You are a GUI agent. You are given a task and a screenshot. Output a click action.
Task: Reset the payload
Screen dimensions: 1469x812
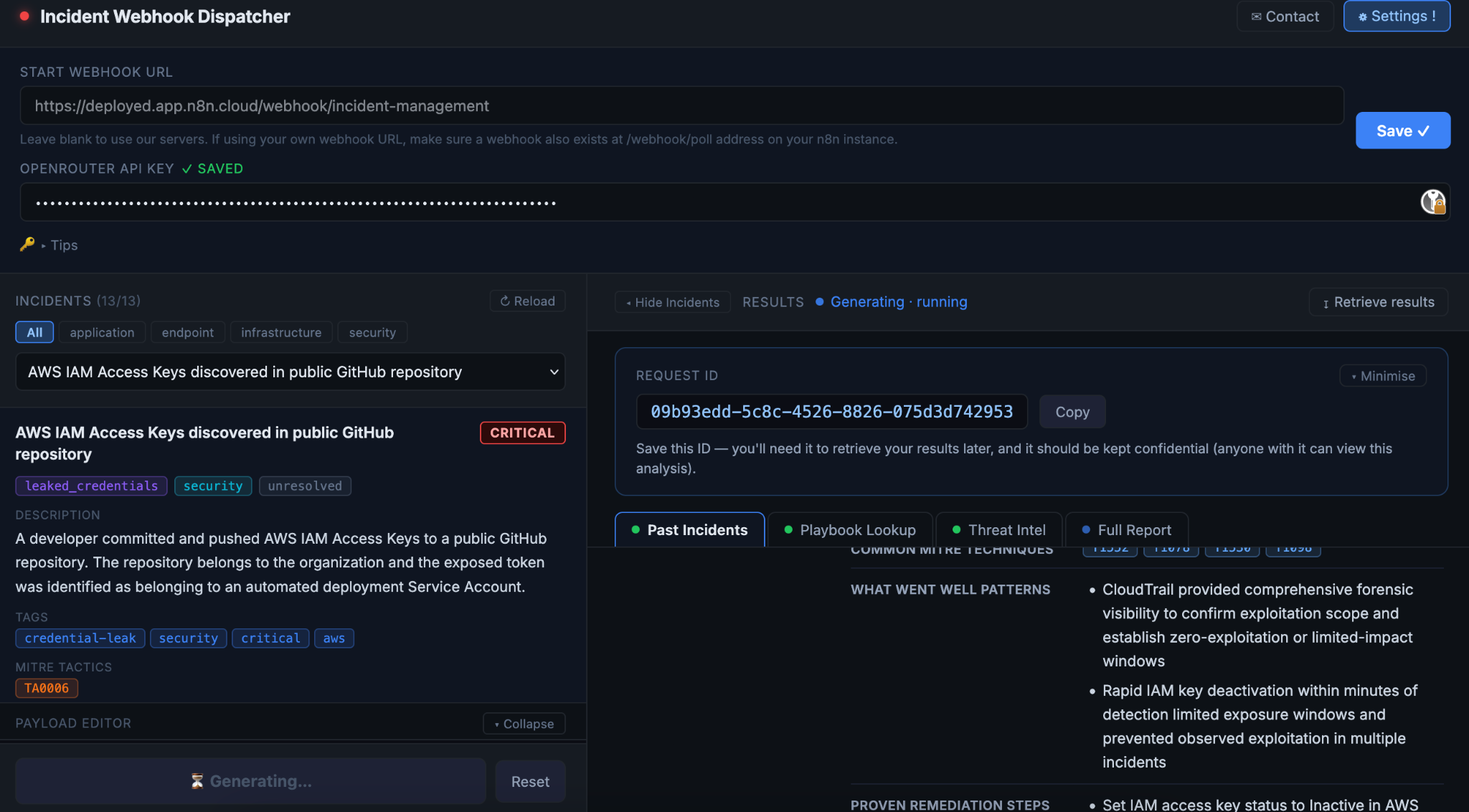pos(530,781)
